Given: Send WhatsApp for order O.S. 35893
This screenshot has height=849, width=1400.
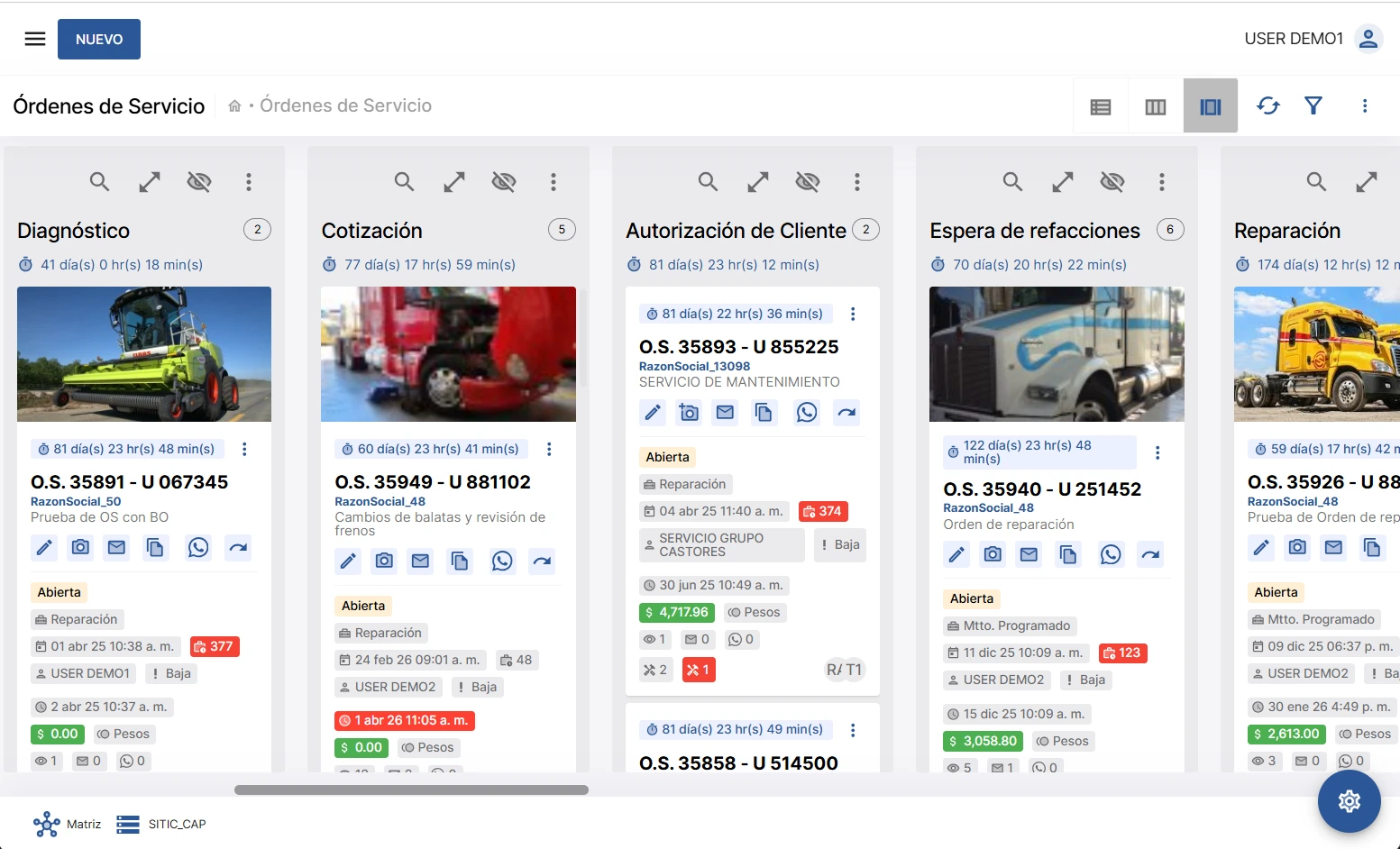Looking at the screenshot, I should [807, 413].
